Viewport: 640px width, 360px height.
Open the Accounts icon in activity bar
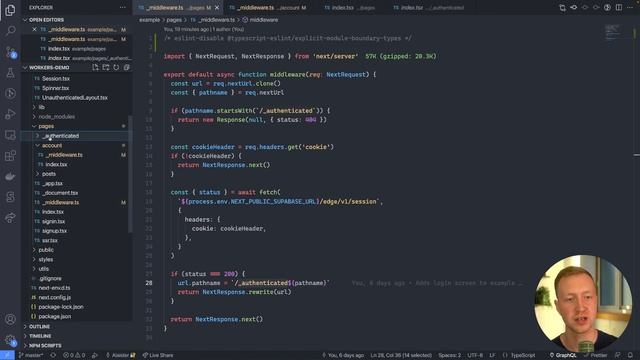(x=10, y=319)
